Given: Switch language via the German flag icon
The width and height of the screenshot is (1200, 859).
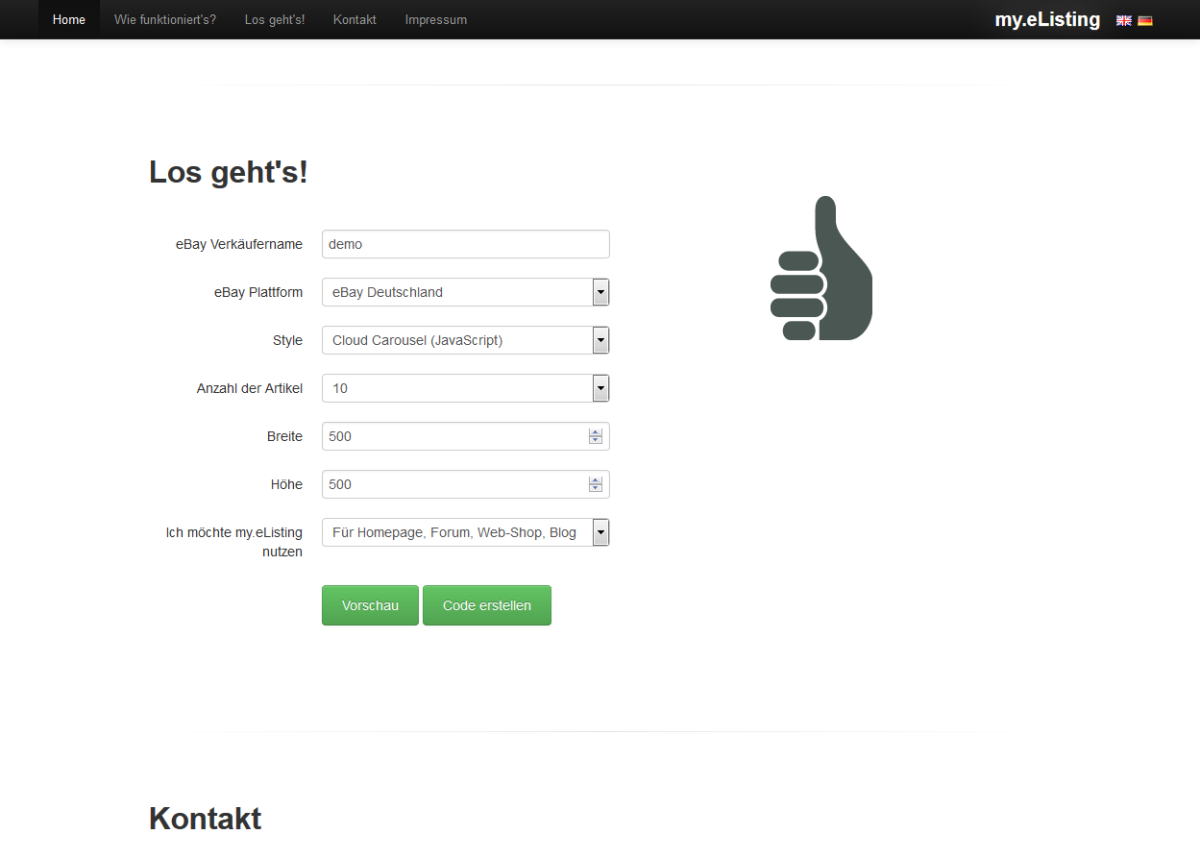Looking at the screenshot, I should point(1145,20).
